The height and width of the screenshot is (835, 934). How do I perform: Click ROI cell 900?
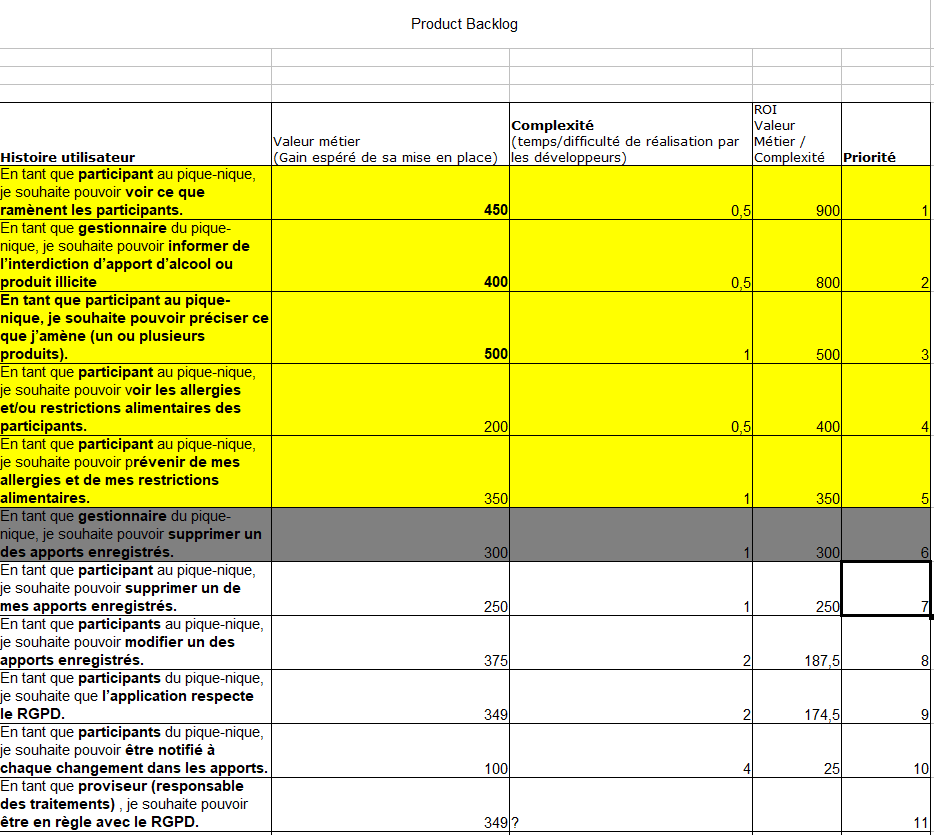[x=797, y=192]
